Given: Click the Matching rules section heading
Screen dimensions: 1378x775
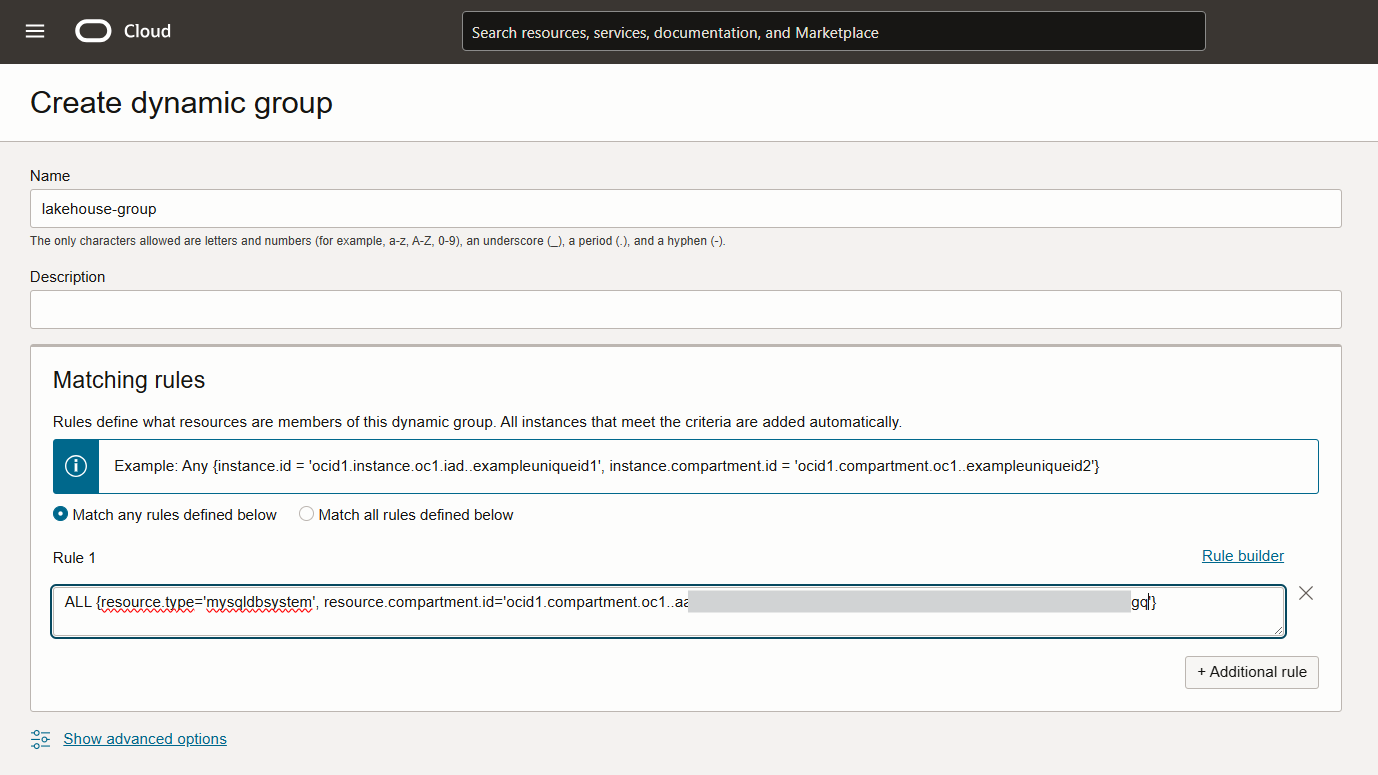Looking at the screenshot, I should (128, 380).
